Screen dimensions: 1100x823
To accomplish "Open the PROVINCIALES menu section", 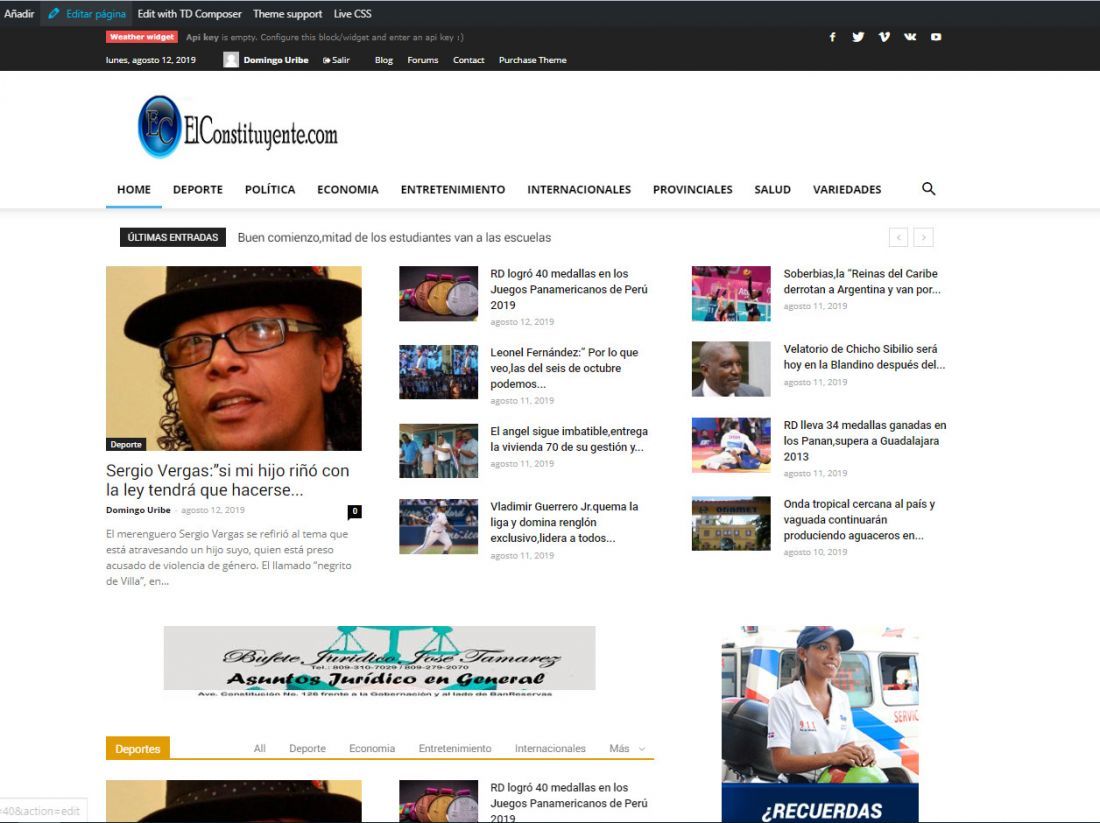I will (692, 189).
